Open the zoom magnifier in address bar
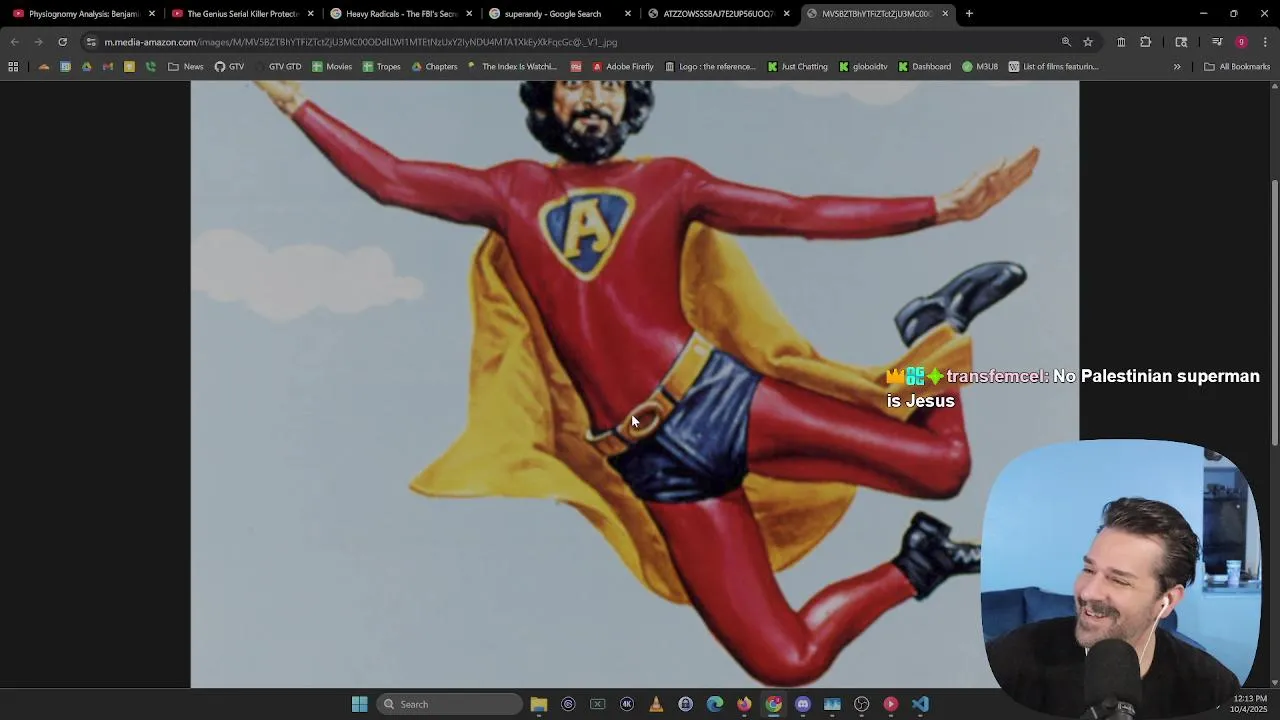 pos(1066,42)
